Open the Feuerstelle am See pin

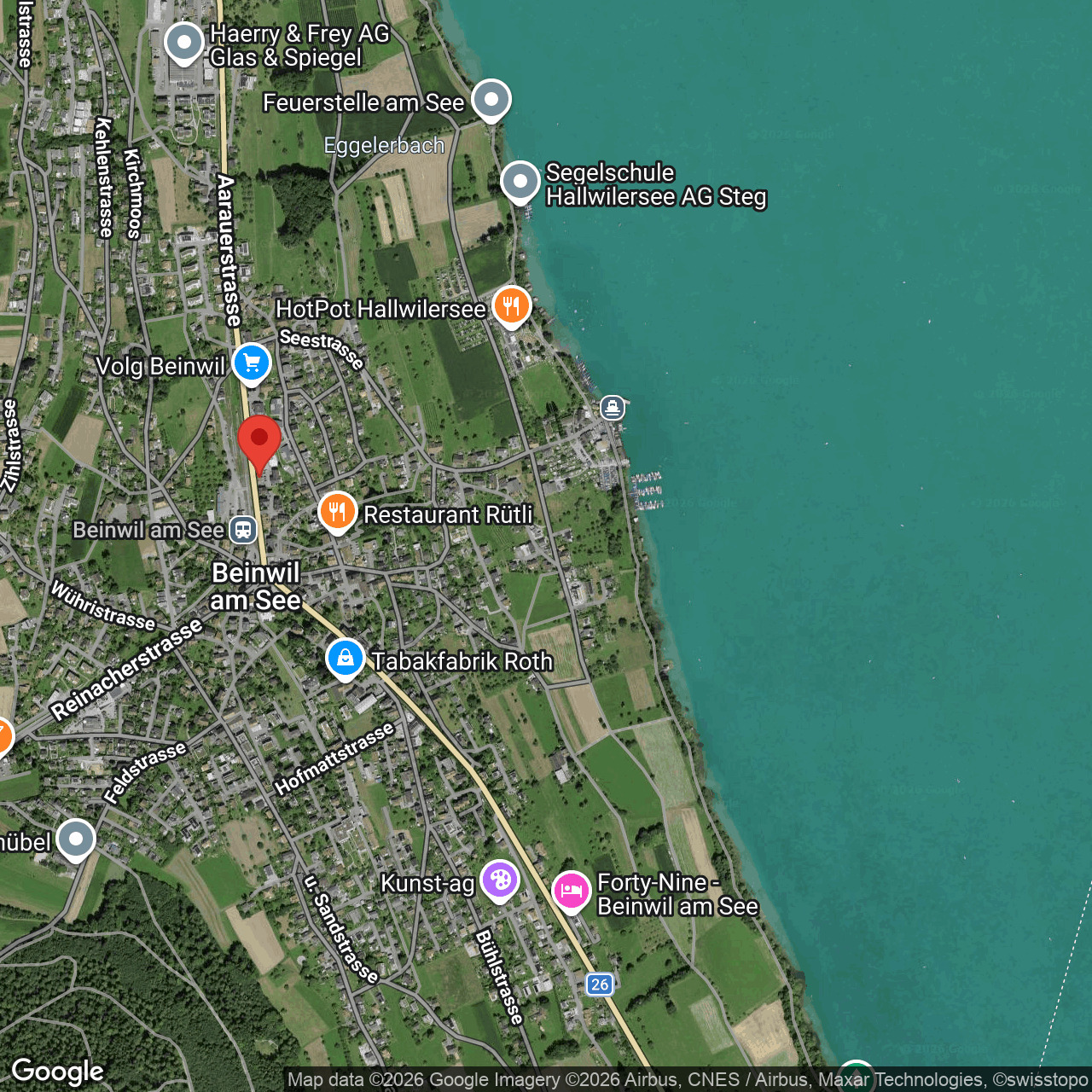[491, 100]
